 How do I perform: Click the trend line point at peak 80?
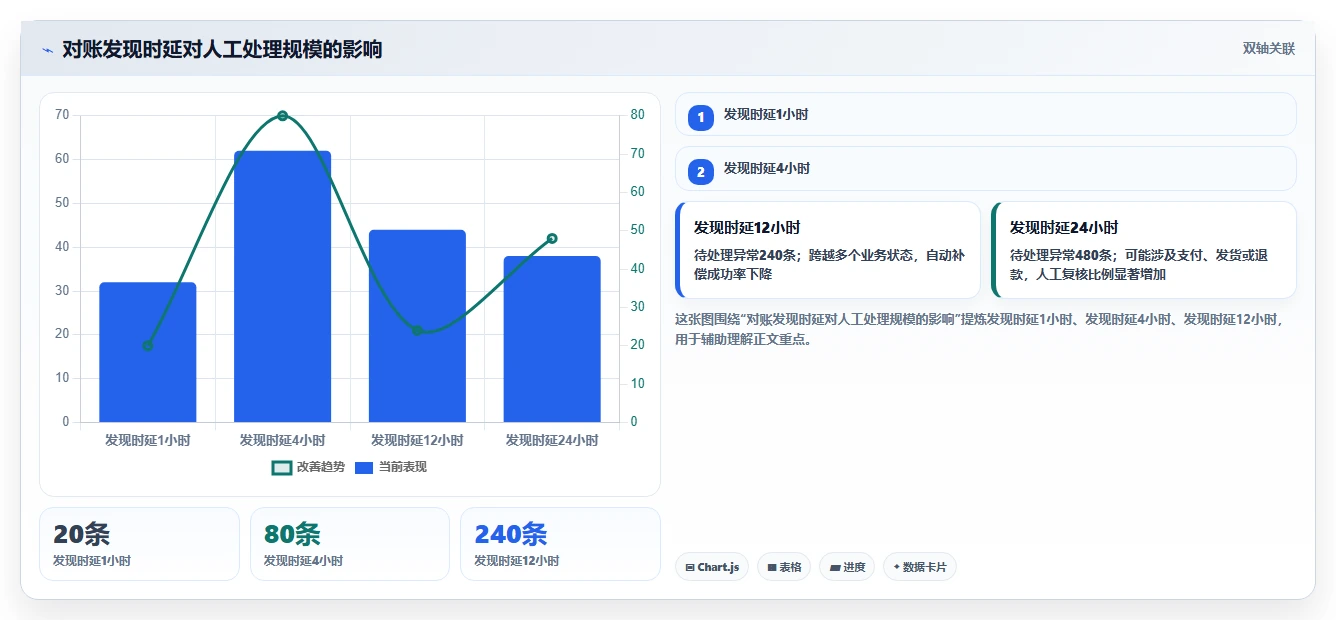282,116
